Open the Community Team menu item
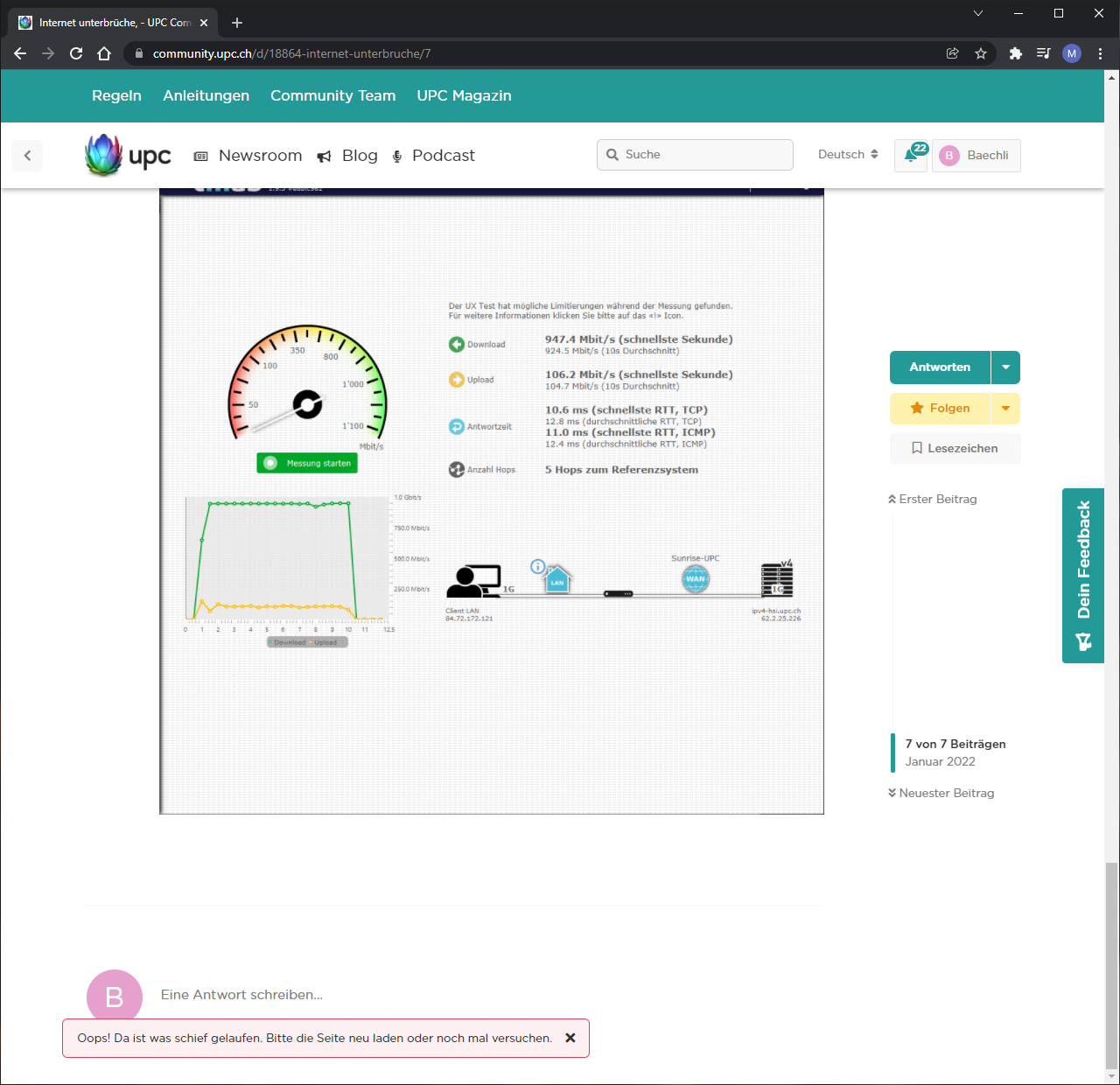Screen dimensions: 1120x1085 332,95
